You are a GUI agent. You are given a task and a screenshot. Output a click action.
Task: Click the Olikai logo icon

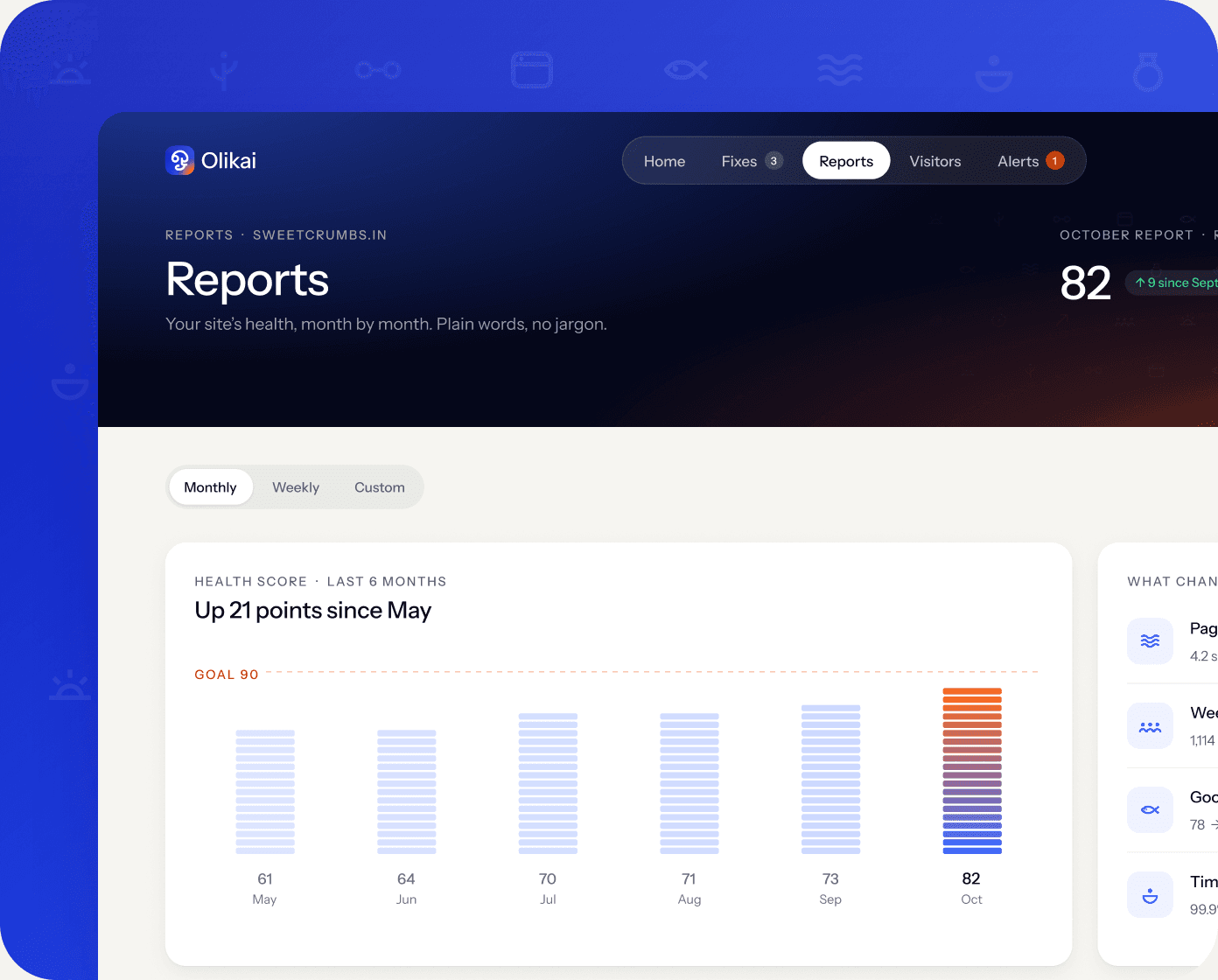tap(180, 160)
